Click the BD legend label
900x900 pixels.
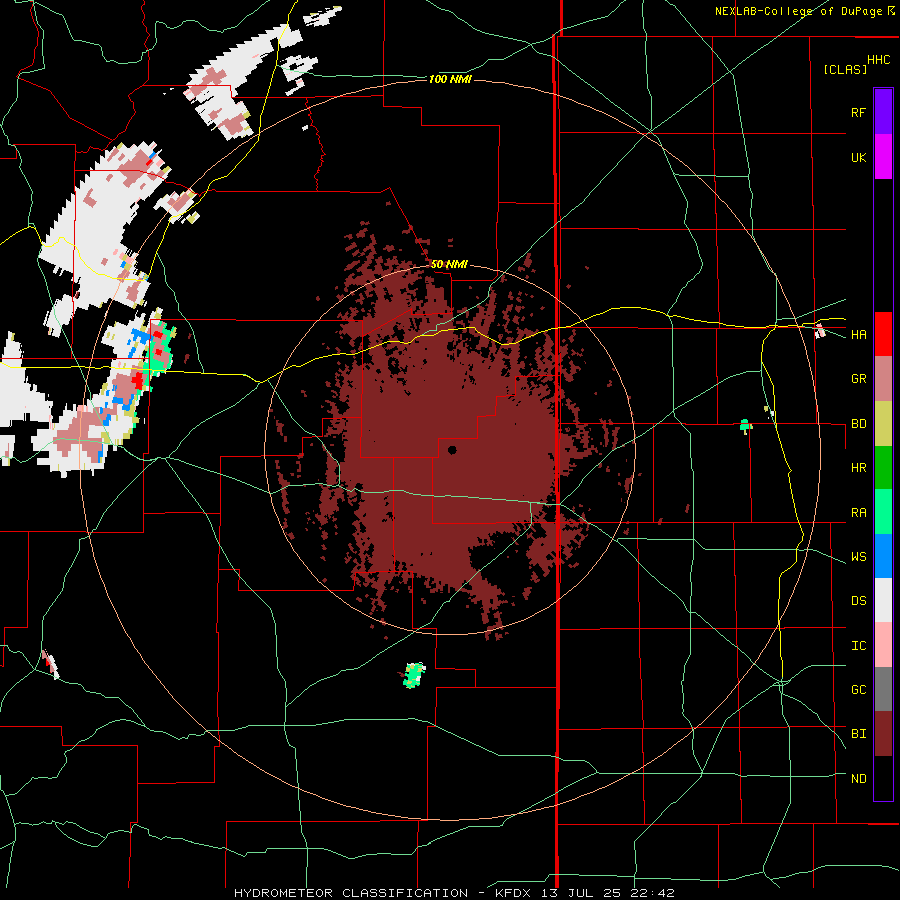tap(858, 423)
